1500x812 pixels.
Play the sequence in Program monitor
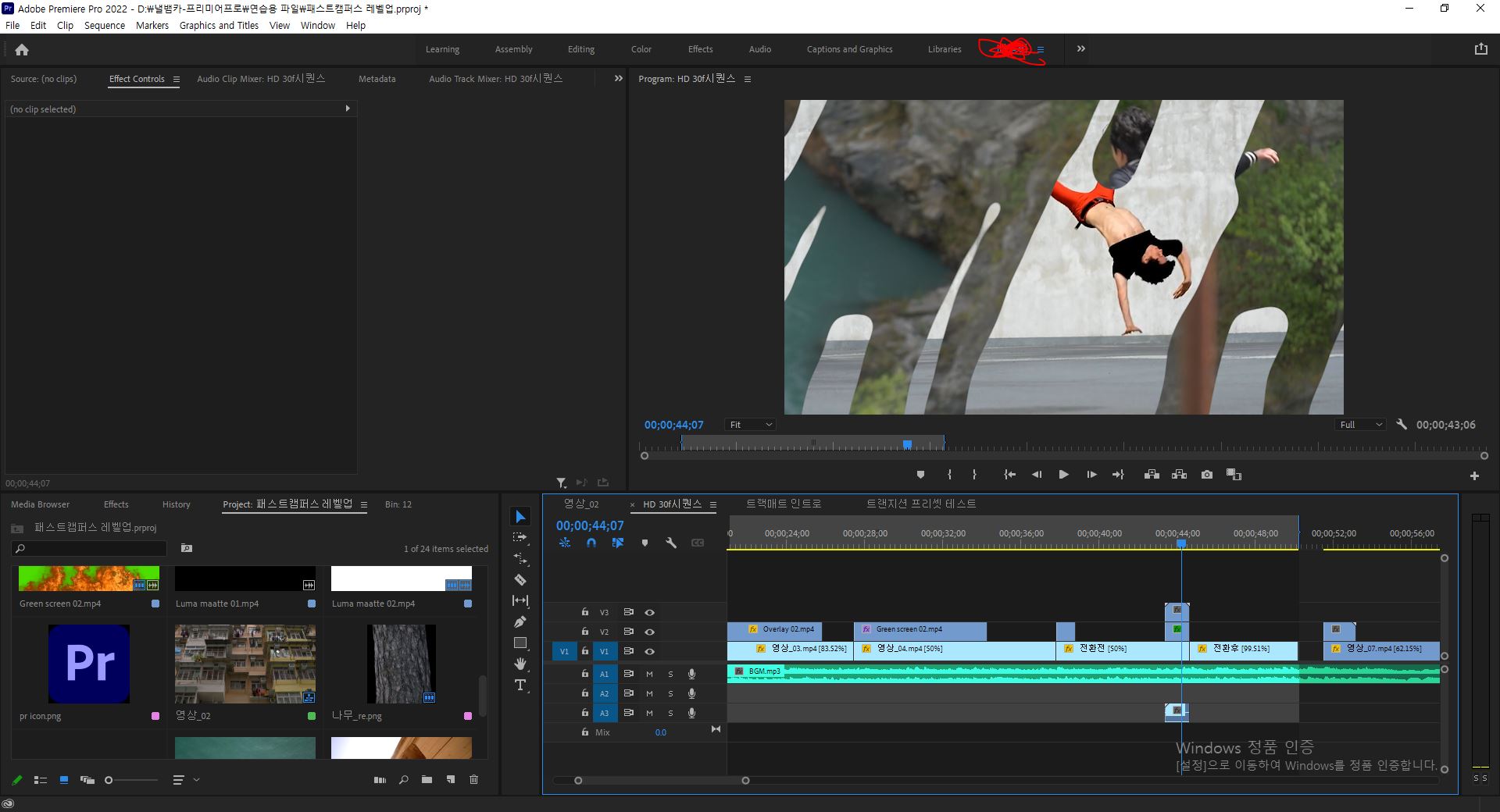(1063, 475)
